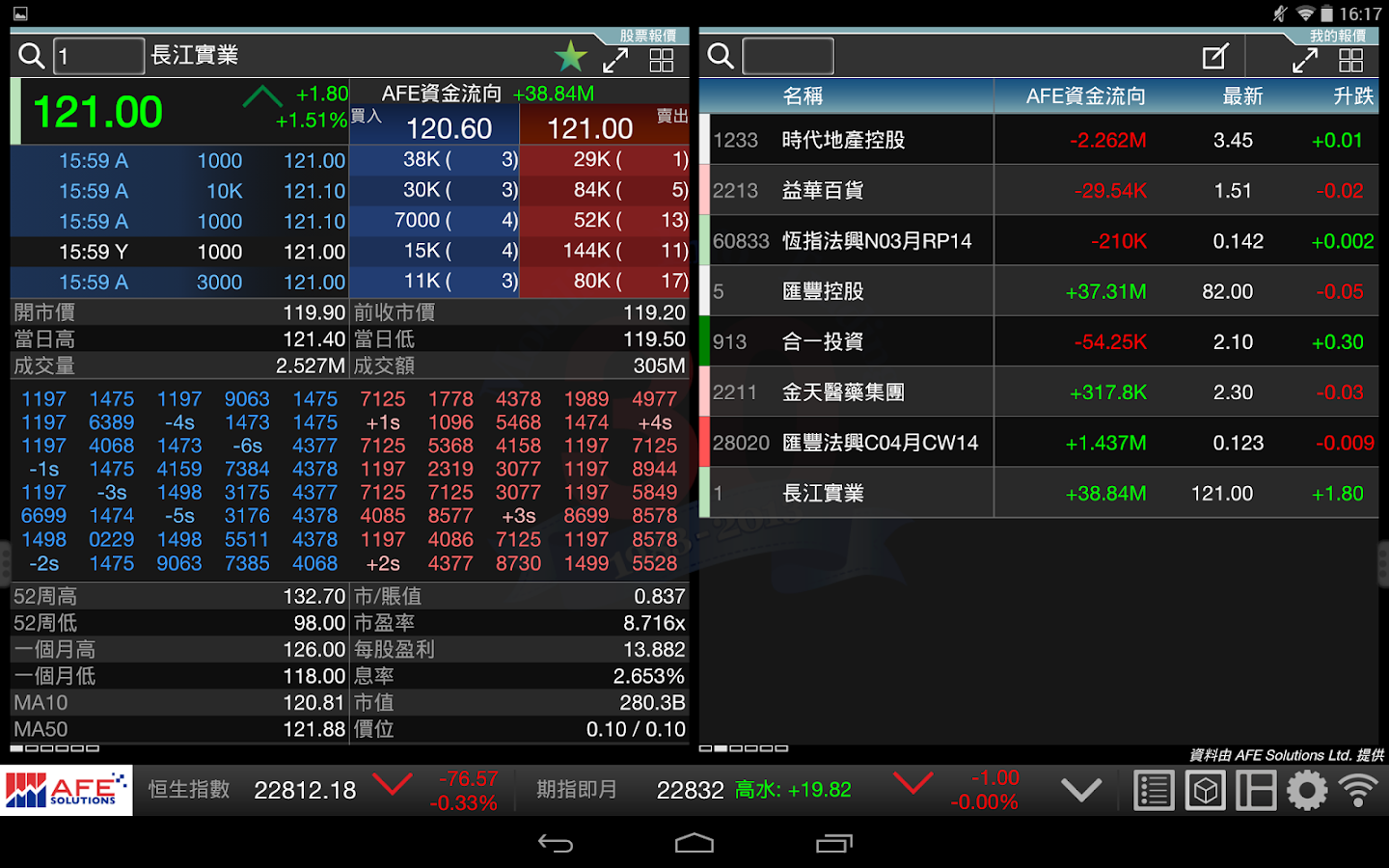1389x868 pixels.
Task: Tap the left panel page indicator dots
Action: (x=54, y=748)
